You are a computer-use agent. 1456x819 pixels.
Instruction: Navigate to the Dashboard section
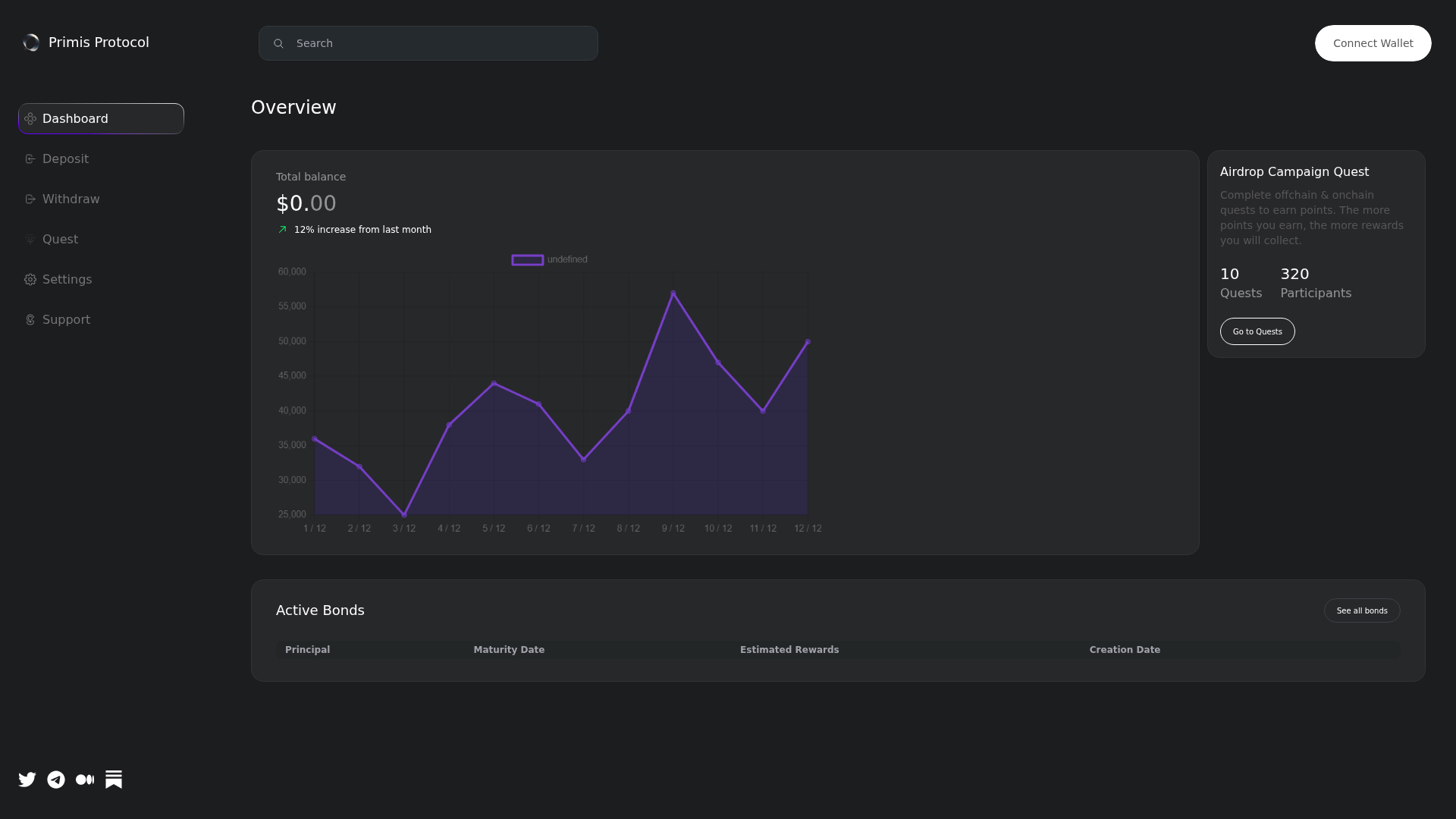(101, 118)
